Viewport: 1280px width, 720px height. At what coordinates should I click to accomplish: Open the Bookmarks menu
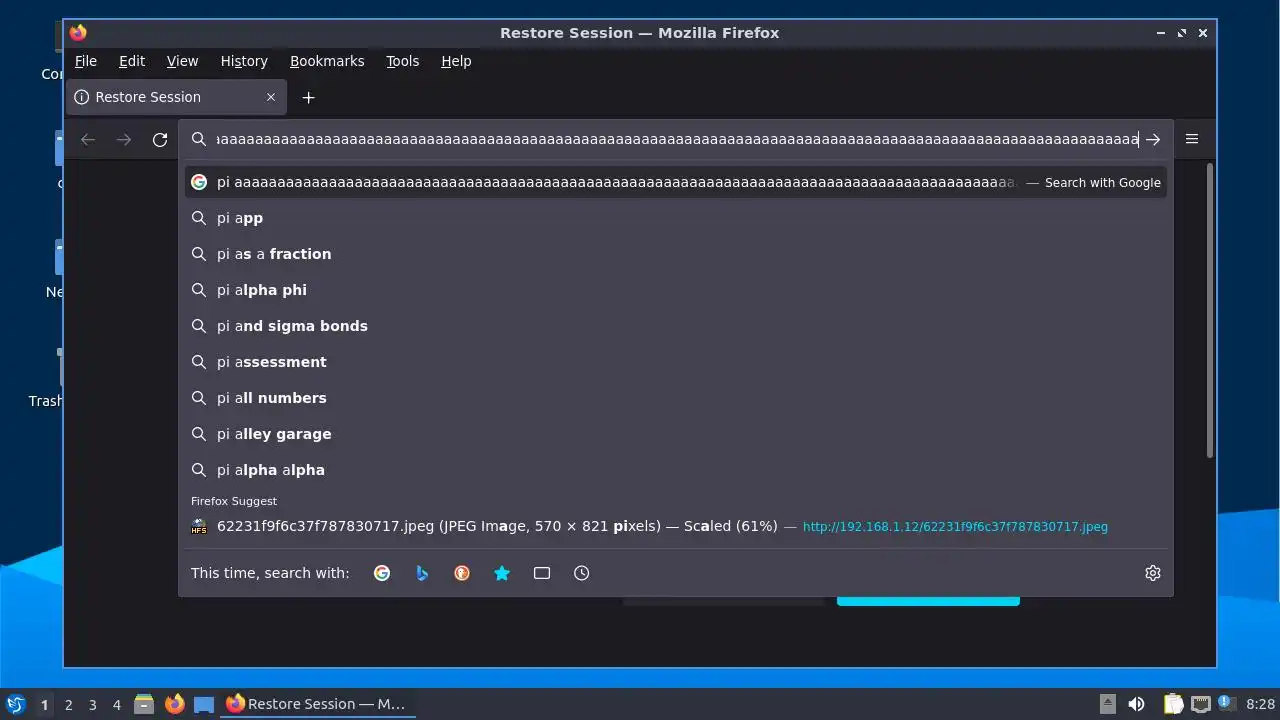(327, 61)
